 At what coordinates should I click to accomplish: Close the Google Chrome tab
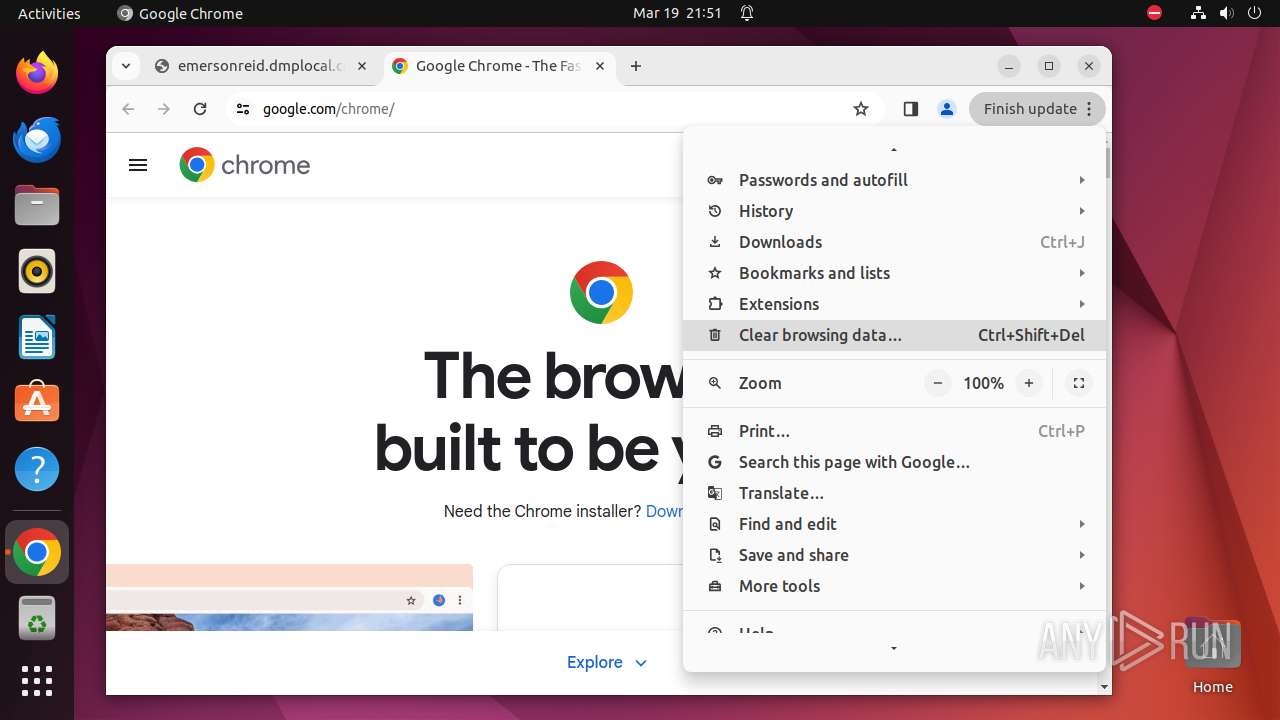click(x=600, y=66)
